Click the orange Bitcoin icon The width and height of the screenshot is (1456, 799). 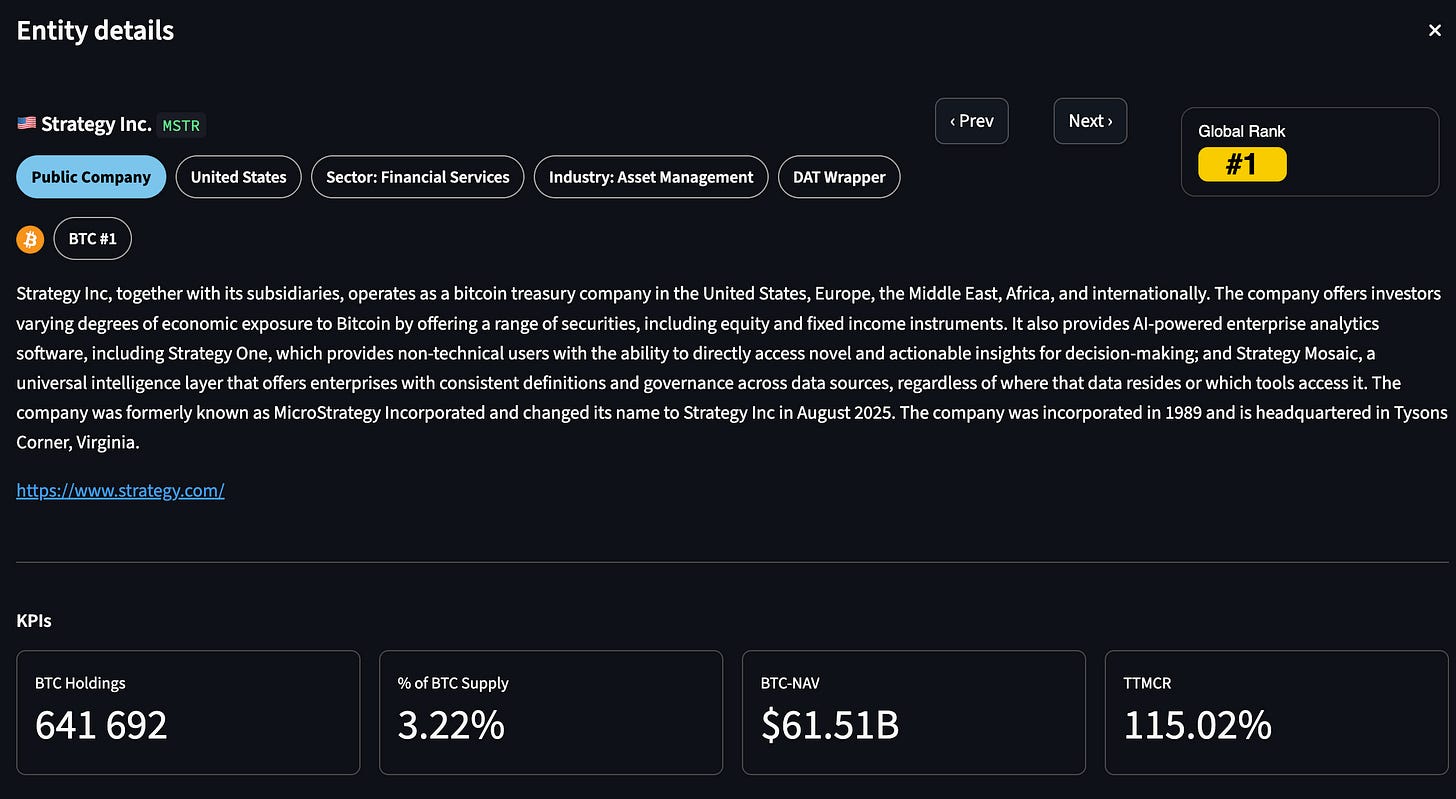pyautogui.click(x=30, y=240)
